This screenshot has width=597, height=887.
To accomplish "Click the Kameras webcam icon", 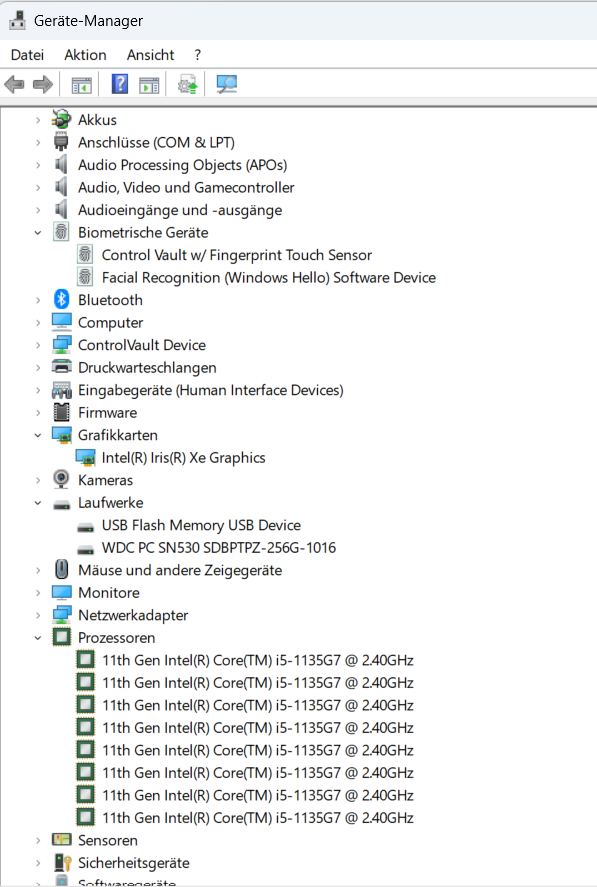I will 61,480.
